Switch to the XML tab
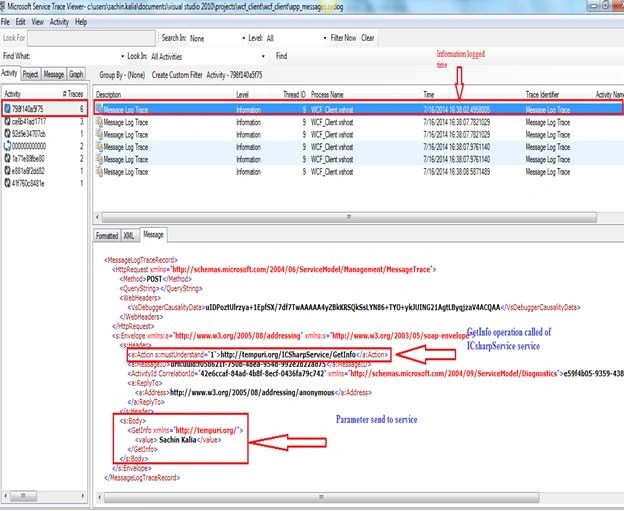The image size is (624, 511). [x=129, y=236]
